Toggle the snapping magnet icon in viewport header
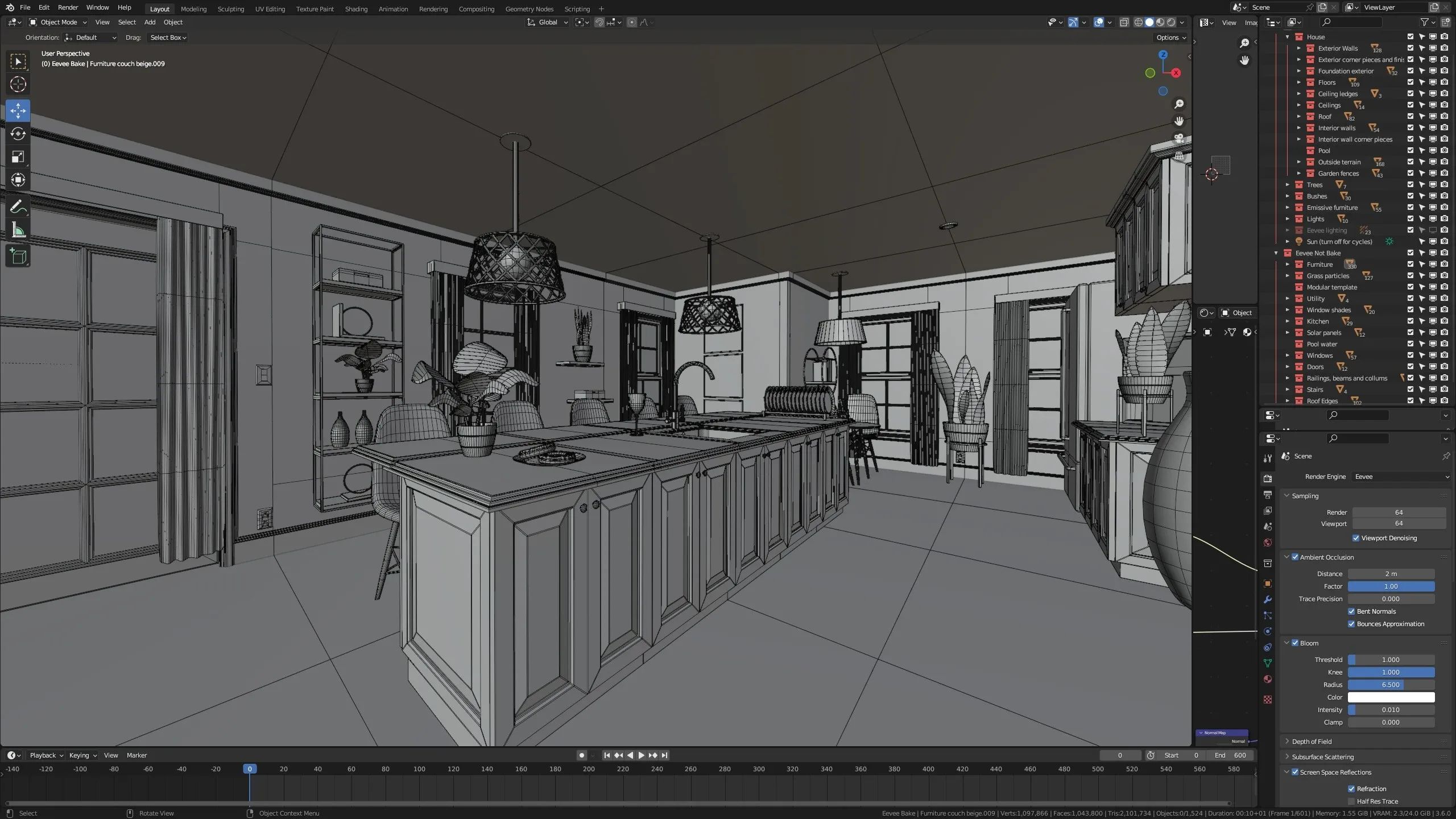This screenshot has width=1456, height=819. click(x=598, y=22)
